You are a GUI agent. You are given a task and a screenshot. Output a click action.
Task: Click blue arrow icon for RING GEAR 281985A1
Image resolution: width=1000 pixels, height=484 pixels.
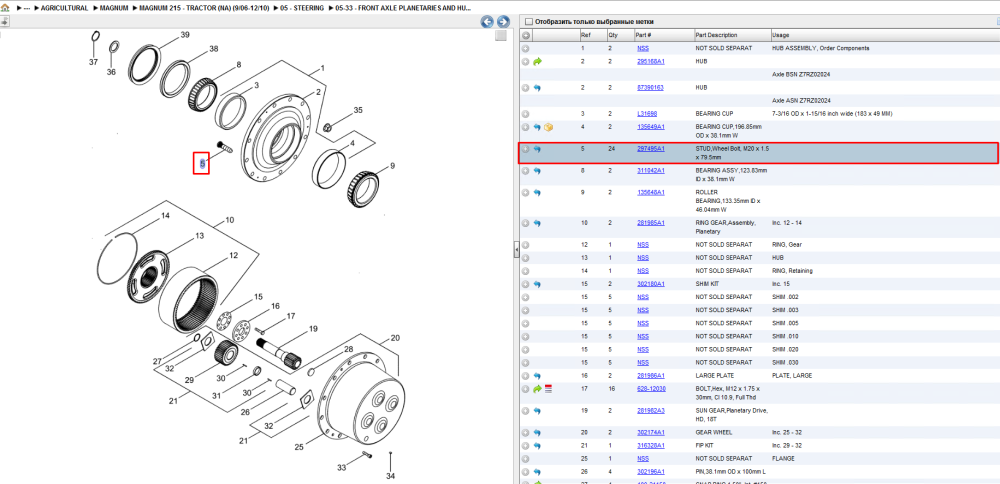coord(537,223)
